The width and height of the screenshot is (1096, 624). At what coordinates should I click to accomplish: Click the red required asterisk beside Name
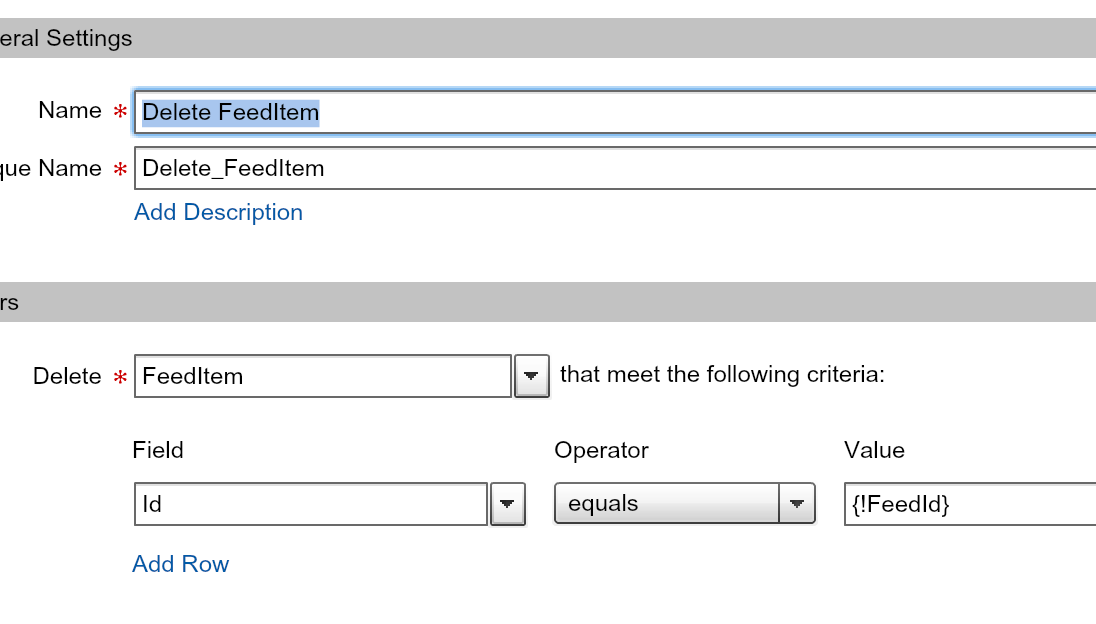tap(120, 112)
